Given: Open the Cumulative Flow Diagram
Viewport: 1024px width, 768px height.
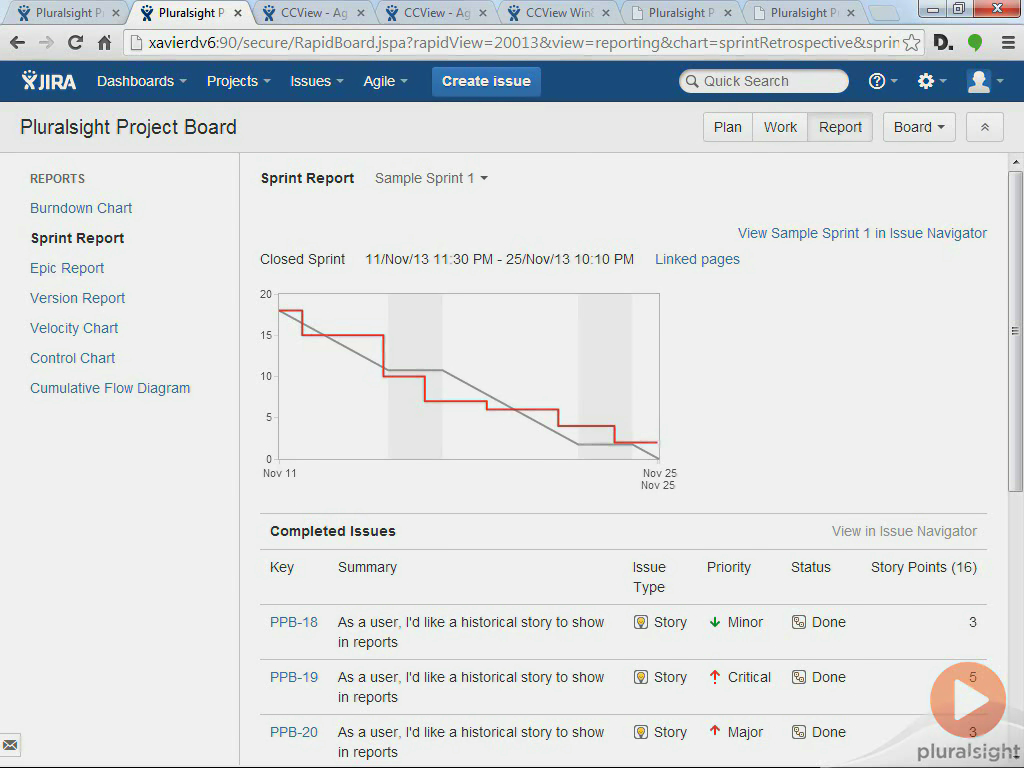Looking at the screenshot, I should [110, 389].
